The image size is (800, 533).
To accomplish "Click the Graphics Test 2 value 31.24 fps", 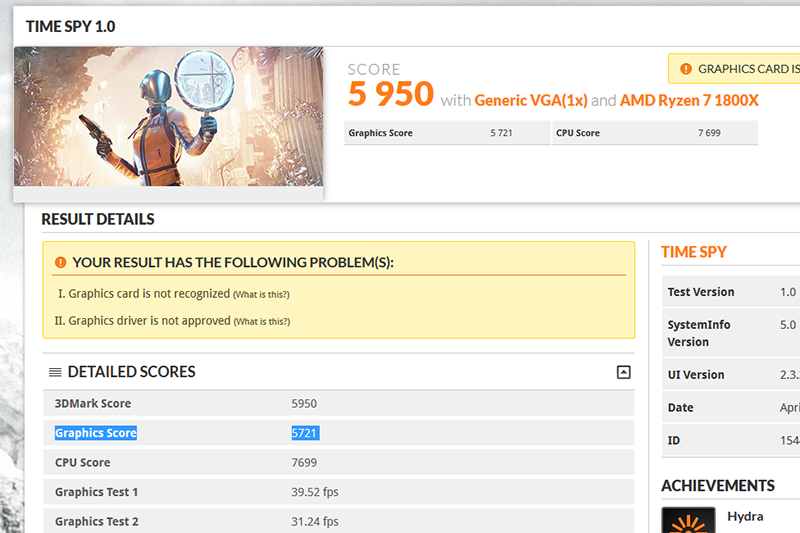I will (315, 522).
